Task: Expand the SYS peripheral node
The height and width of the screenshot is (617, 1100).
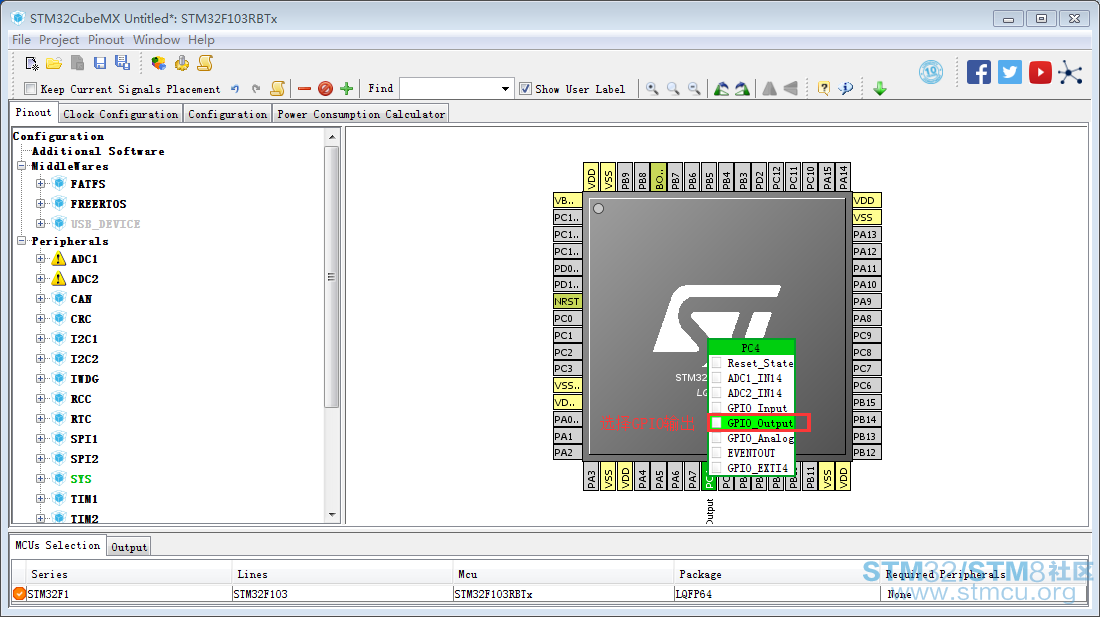Action: click(x=41, y=479)
